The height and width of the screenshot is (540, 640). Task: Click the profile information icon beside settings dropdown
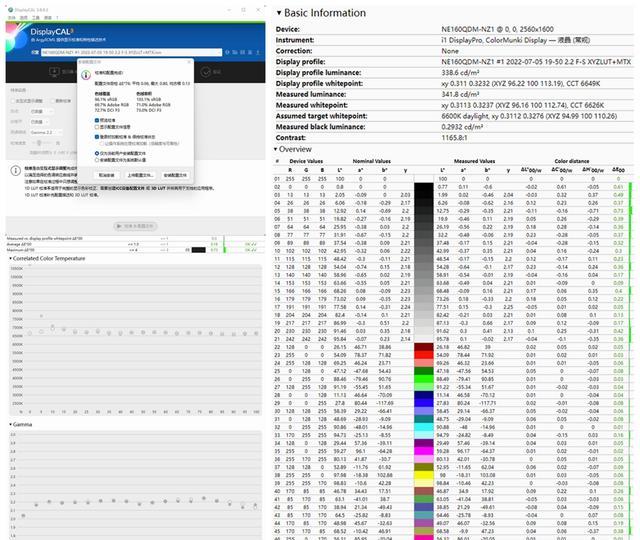coord(228,52)
